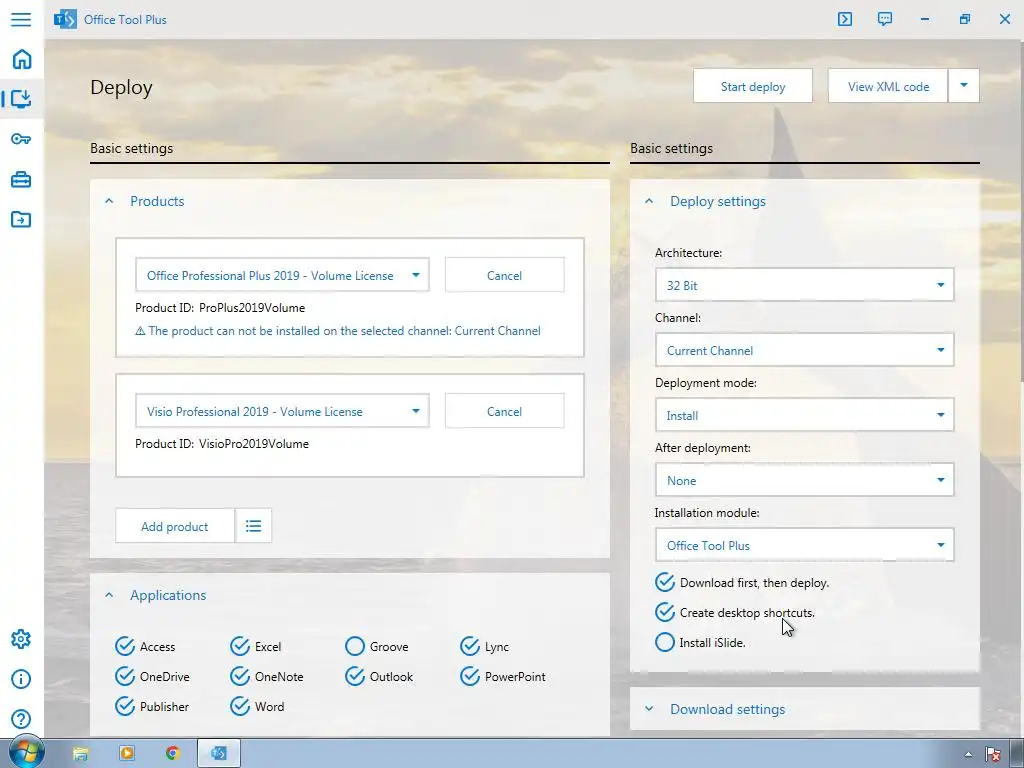This screenshot has width=1024, height=768.
Task: Open Visio Professional 2019 product dropdown
Action: pyautogui.click(x=282, y=411)
